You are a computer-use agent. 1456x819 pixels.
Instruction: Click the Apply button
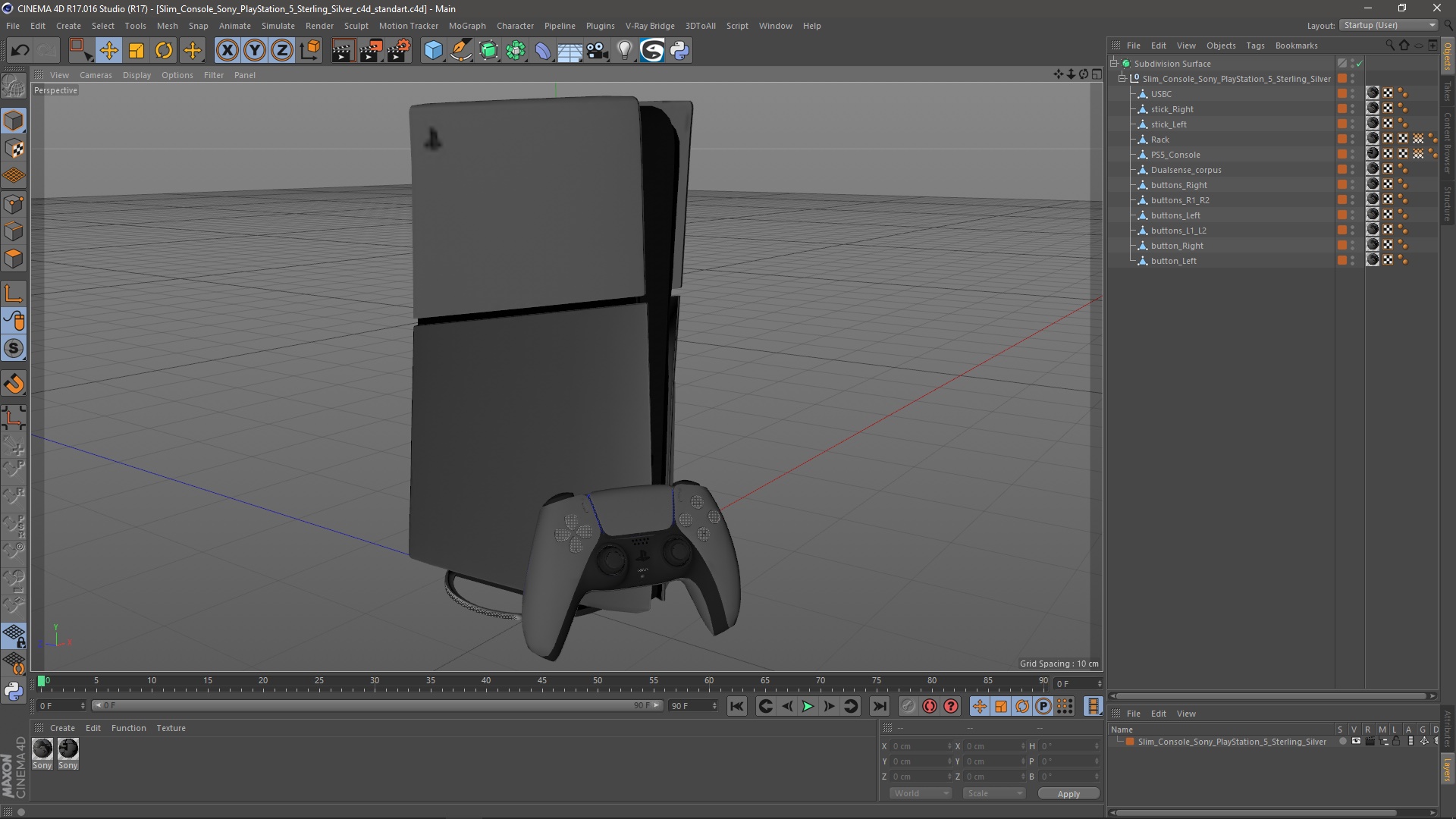[1068, 794]
